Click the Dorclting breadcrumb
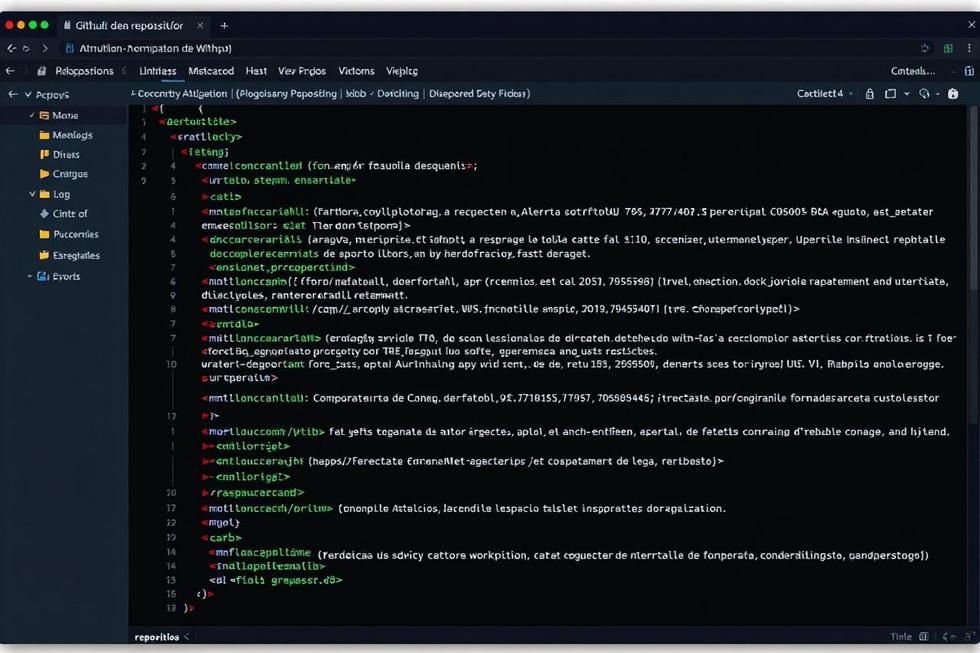 tap(398, 94)
